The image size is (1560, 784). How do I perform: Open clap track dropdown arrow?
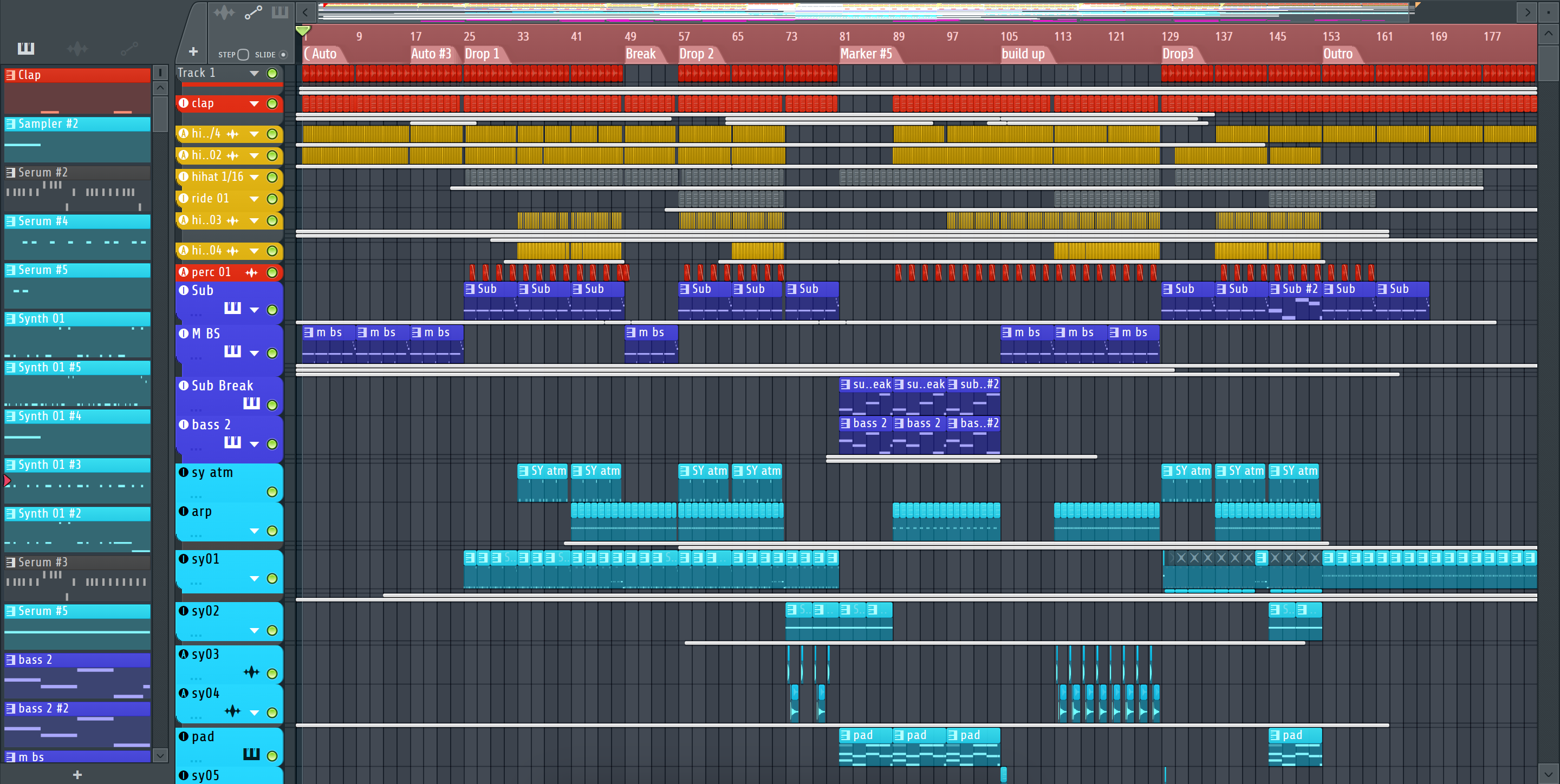pos(255,103)
